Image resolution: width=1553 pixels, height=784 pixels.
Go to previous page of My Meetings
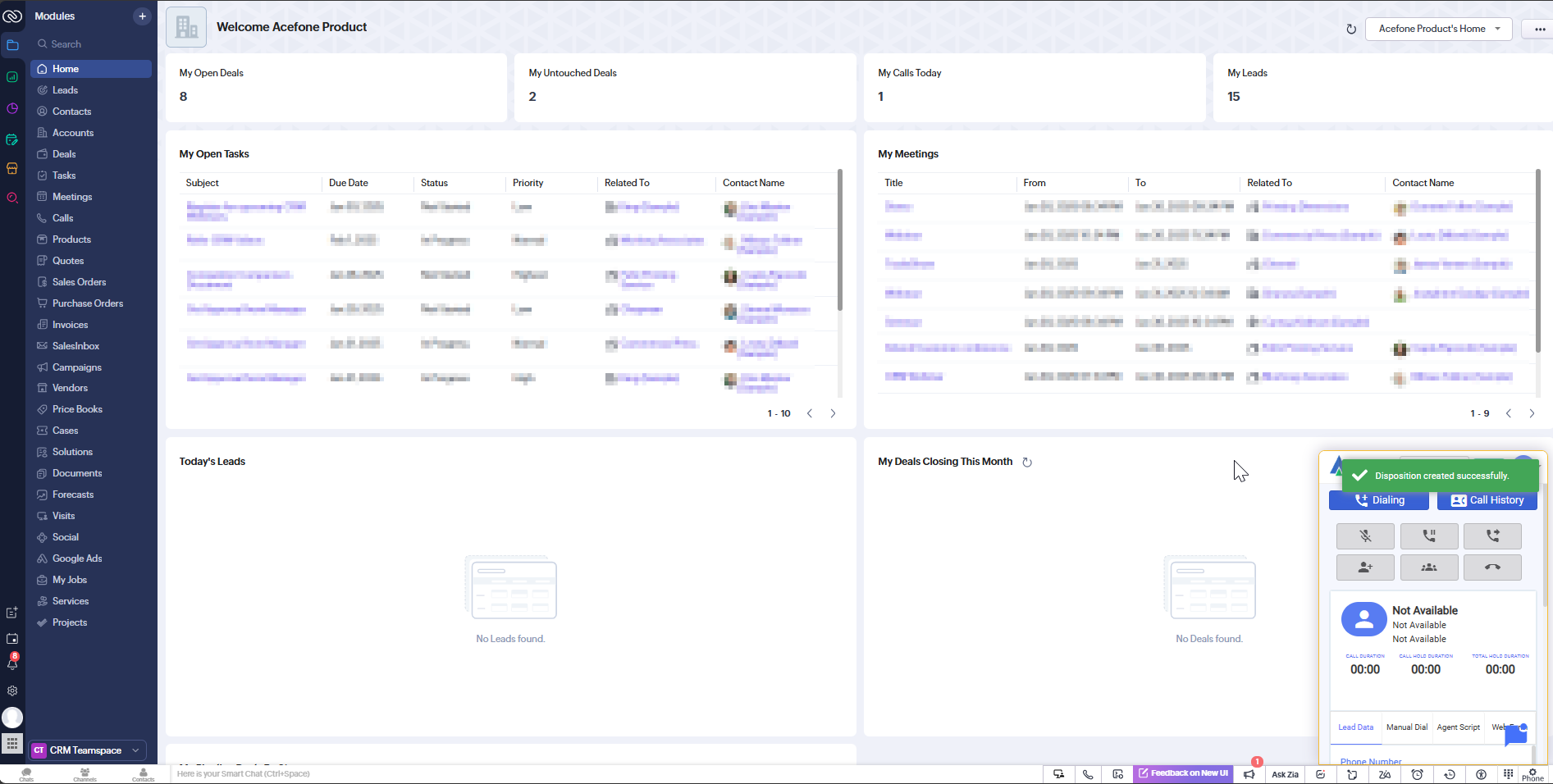(x=1509, y=413)
